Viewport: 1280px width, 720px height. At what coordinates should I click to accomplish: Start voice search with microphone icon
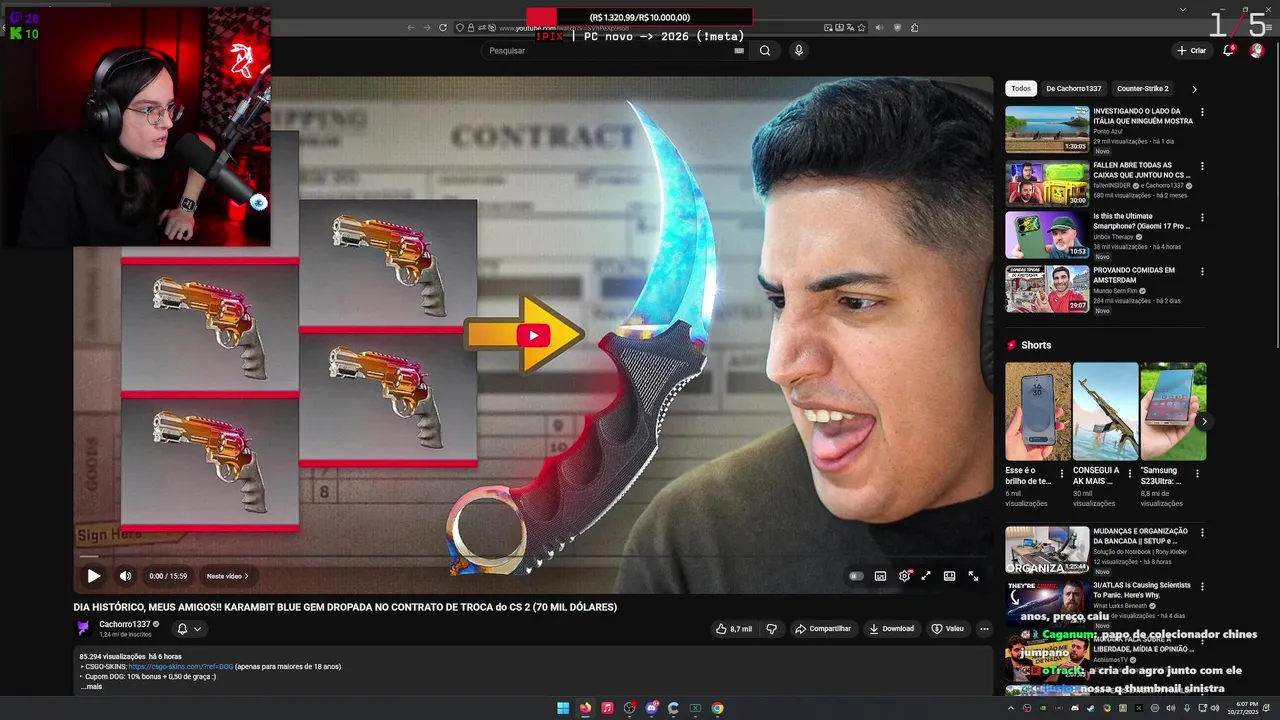click(798, 51)
